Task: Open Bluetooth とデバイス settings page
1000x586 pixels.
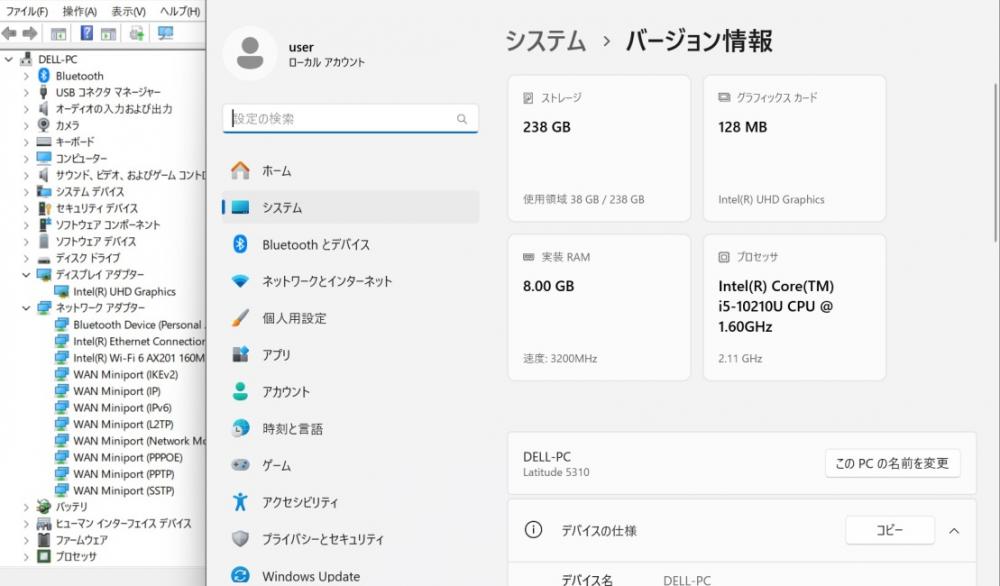Action: (350, 244)
